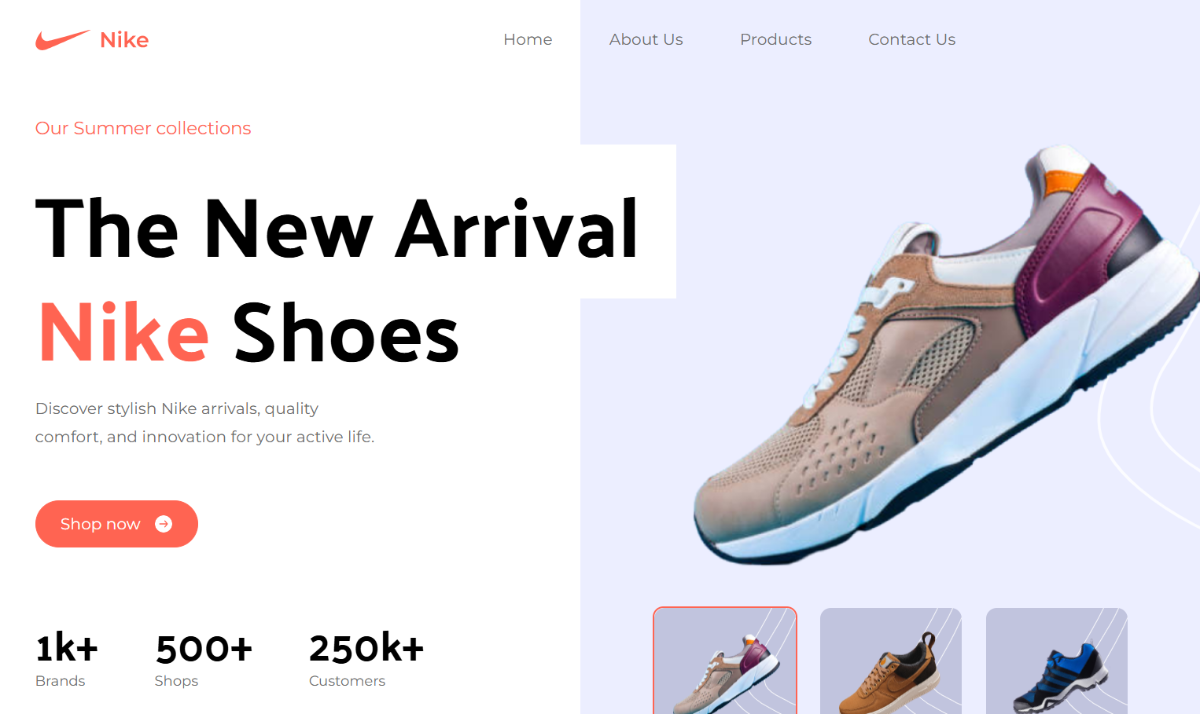Screen dimensions: 1200x714
Task: Pick the blue and black sneaker thumbnail
Action: tap(1057, 660)
